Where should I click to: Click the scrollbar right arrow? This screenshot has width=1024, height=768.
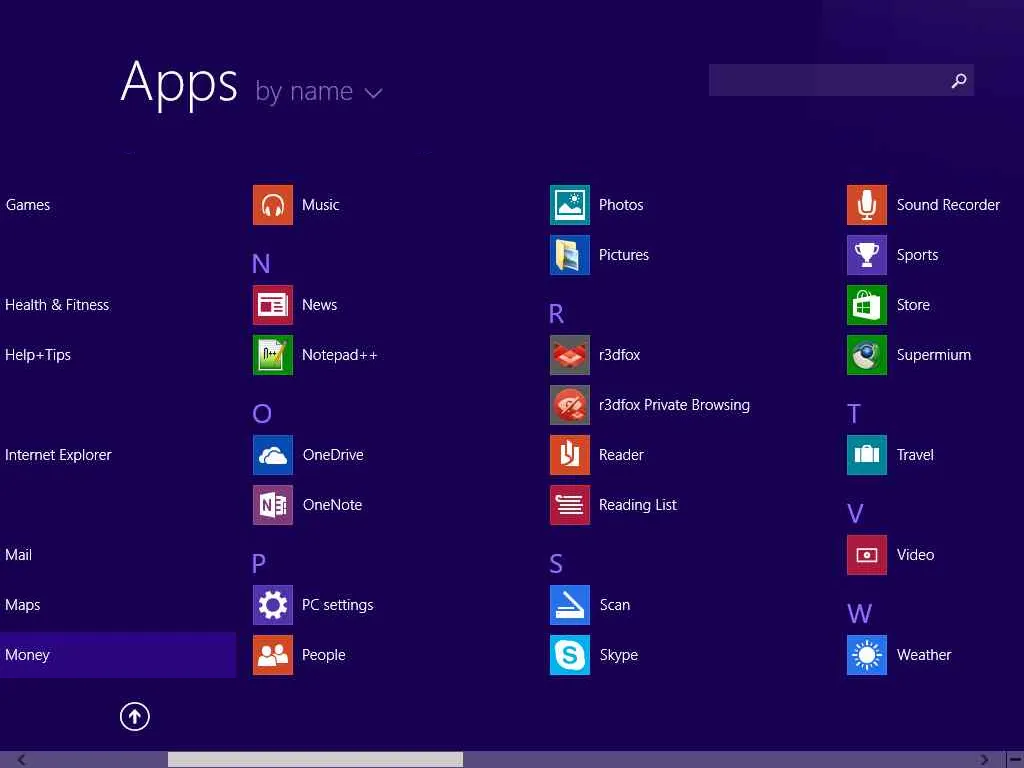[984, 760]
